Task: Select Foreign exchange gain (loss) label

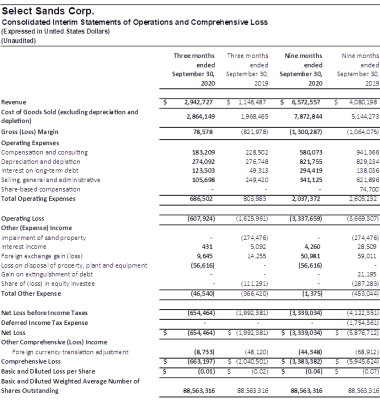Action: pyautogui.click(x=42, y=256)
